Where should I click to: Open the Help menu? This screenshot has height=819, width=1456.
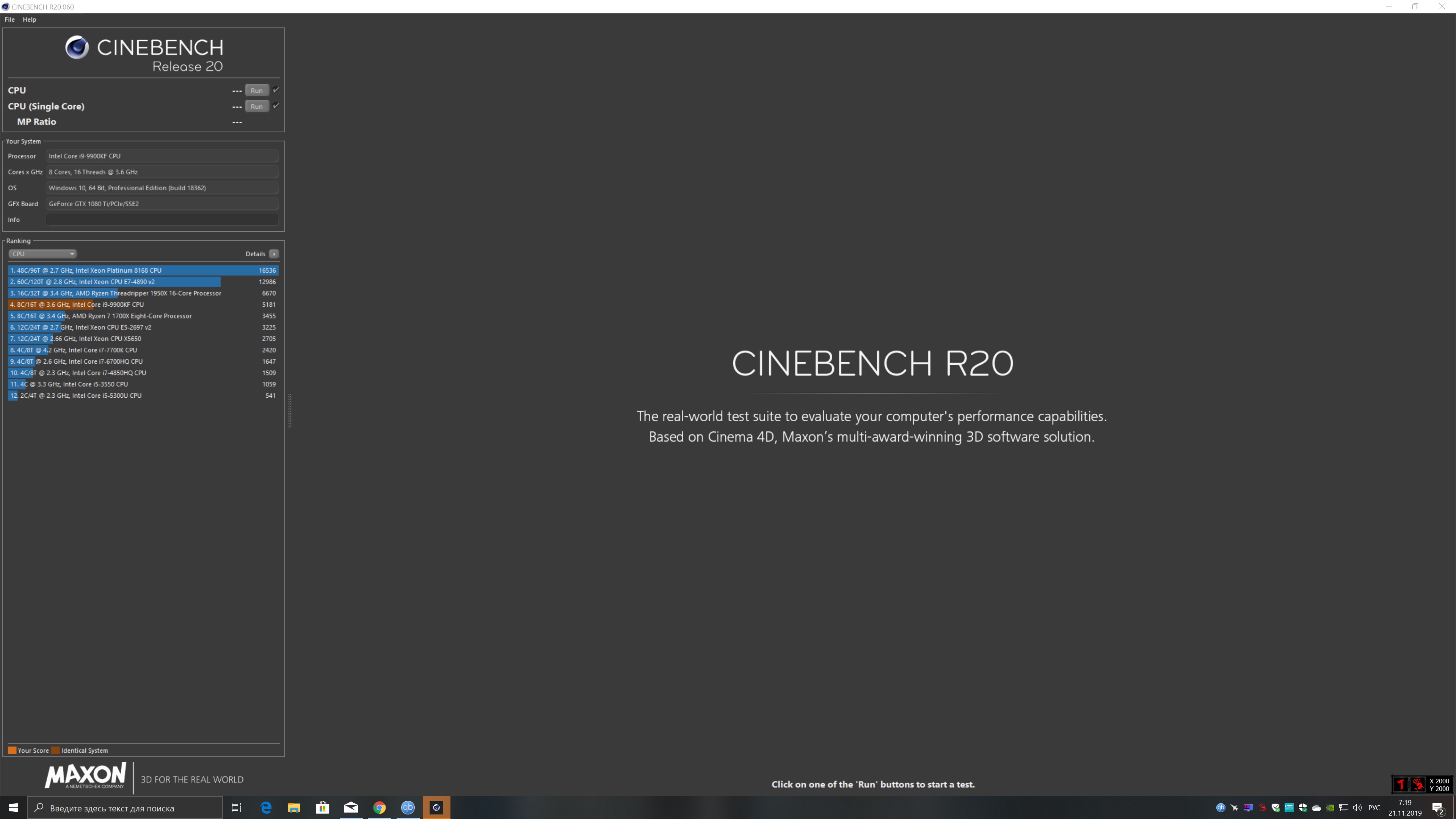30,19
